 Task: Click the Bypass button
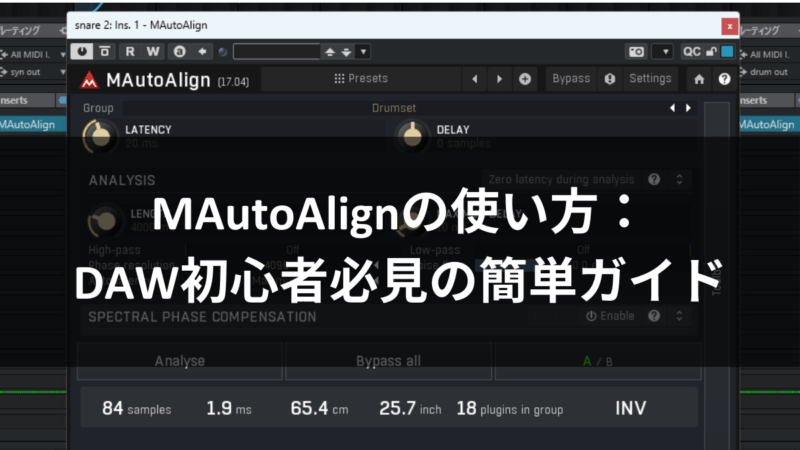pyautogui.click(x=571, y=79)
